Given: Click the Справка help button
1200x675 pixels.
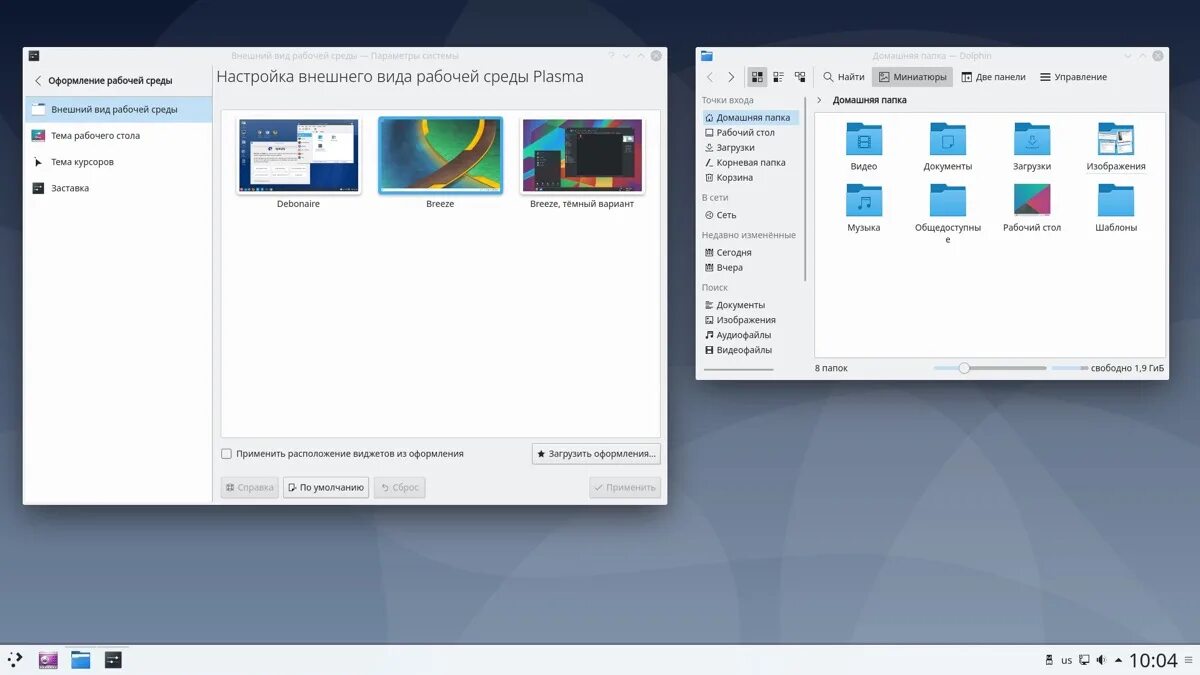Looking at the screenshot, I should pos(250,487).
